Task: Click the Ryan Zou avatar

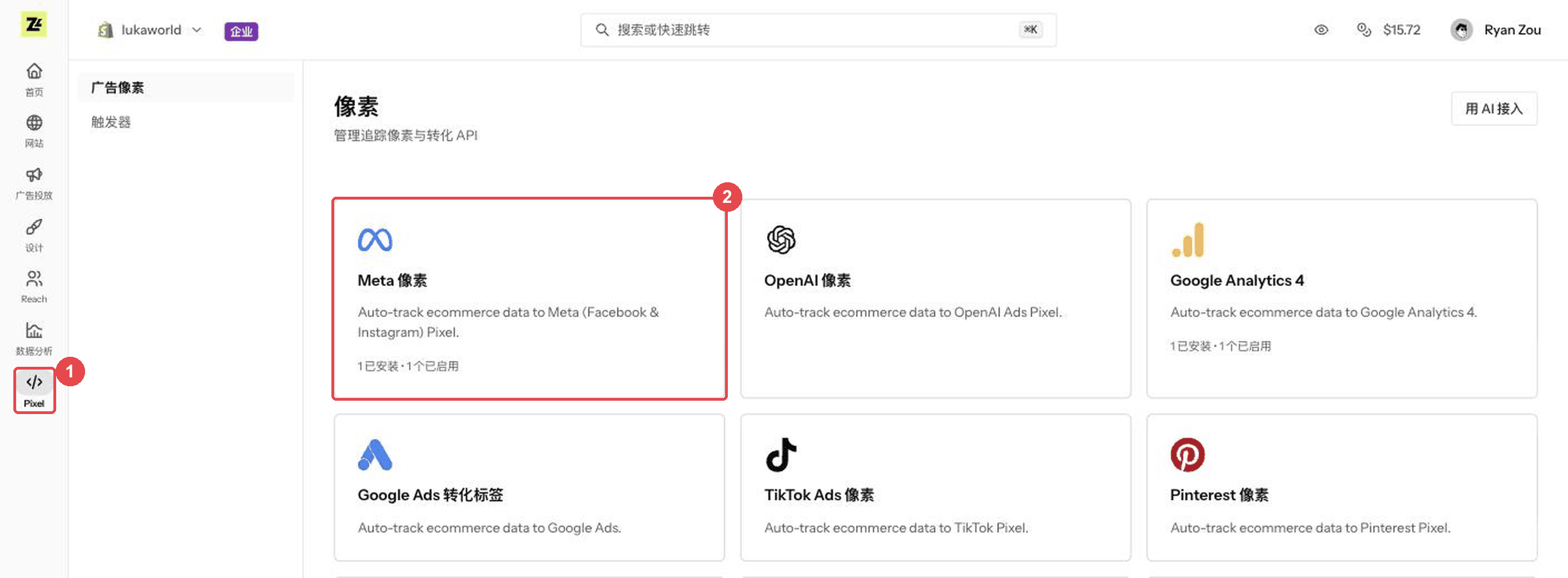Action: (x=1461, y=30)
